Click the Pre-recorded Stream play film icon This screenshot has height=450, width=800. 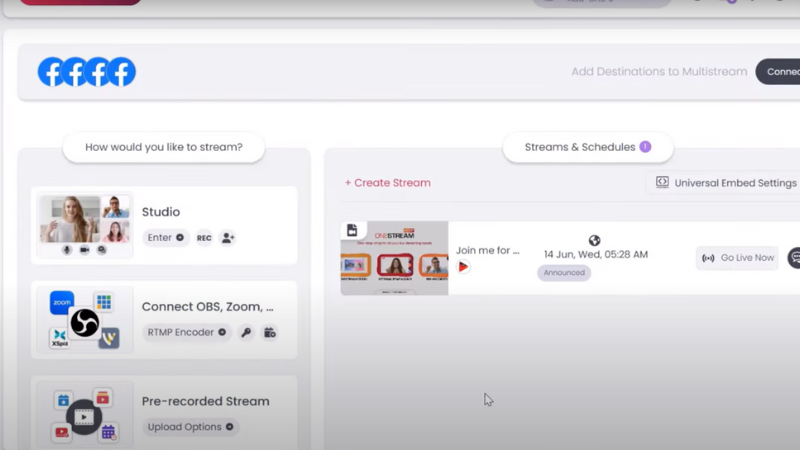click(84, 417)
